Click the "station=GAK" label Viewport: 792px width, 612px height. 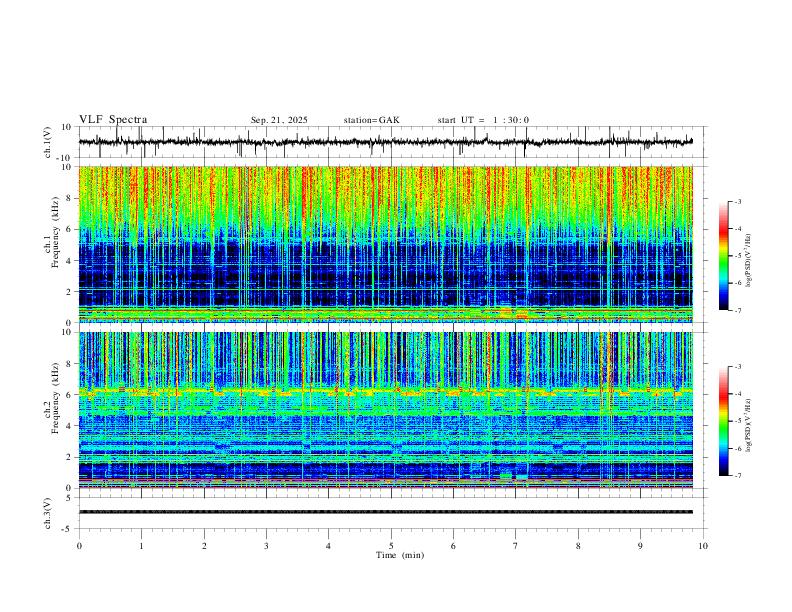pos(371,120)
